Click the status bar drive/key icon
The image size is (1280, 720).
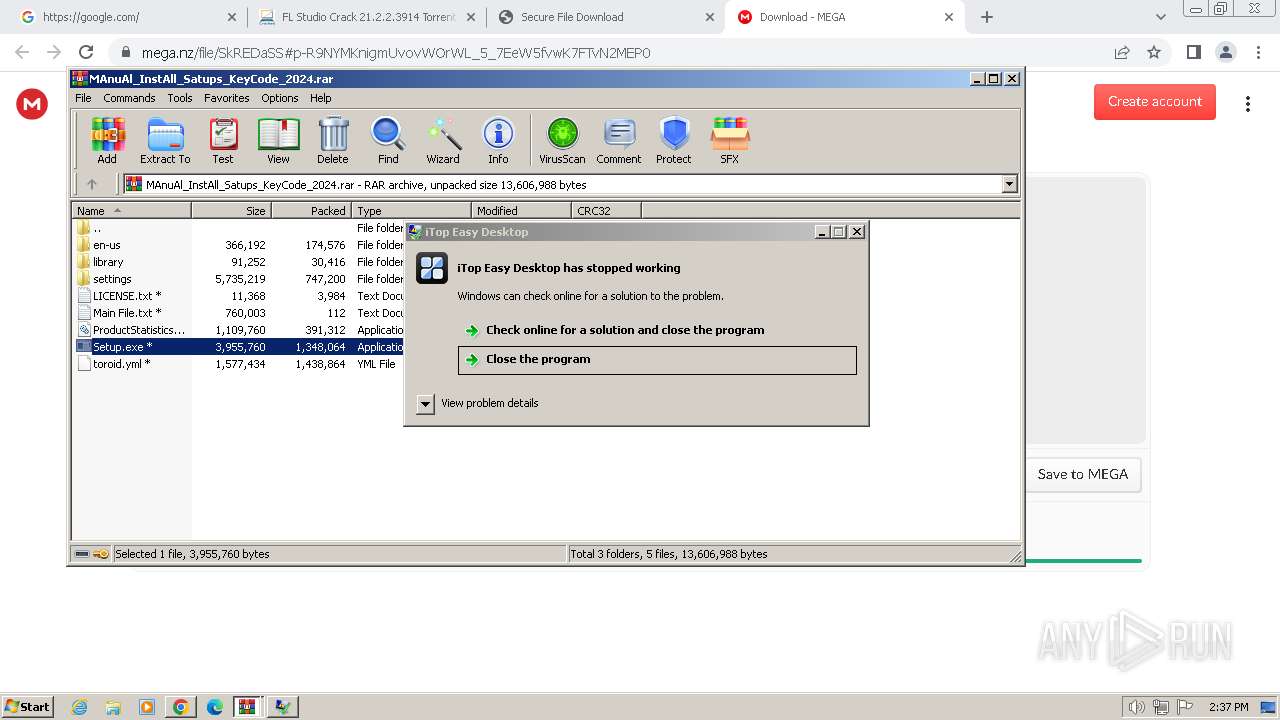pos(92,554)
